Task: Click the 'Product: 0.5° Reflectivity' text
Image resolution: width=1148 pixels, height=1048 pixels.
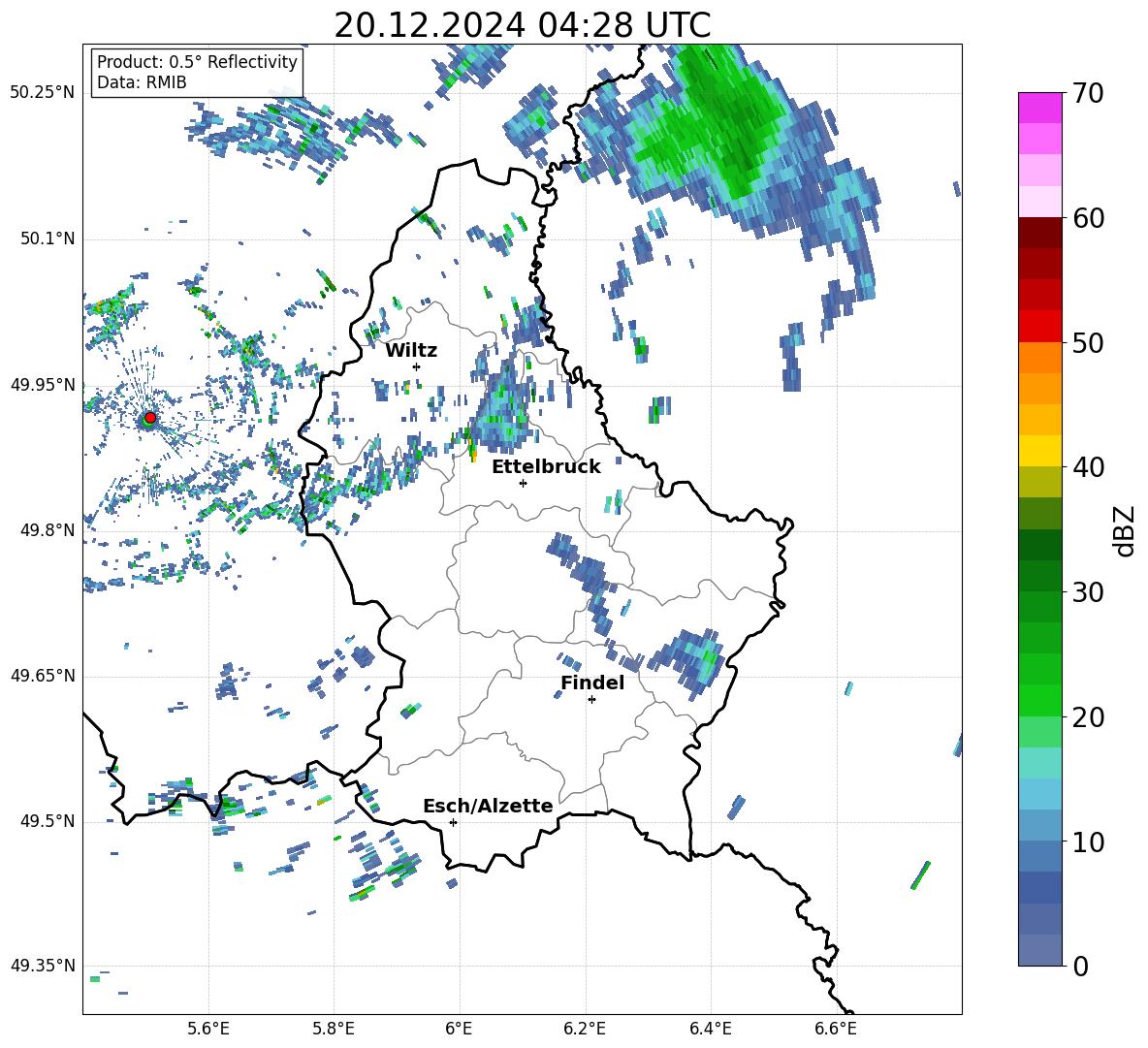Action: pos(197,62)
